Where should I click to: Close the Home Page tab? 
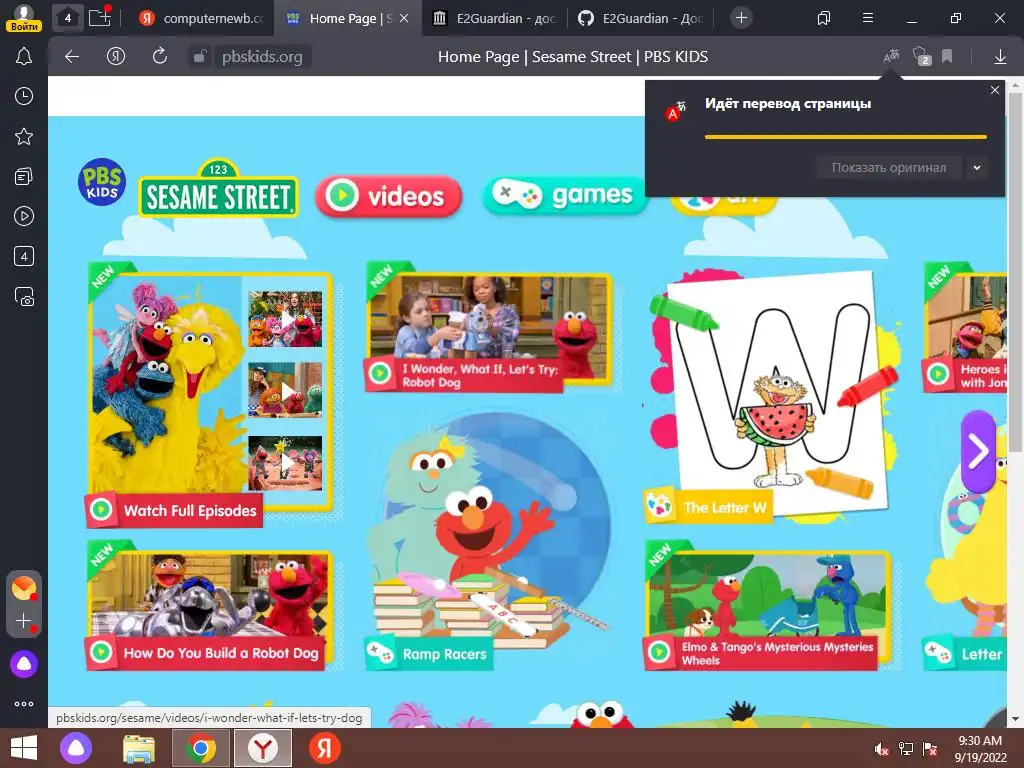pos(404,18)
